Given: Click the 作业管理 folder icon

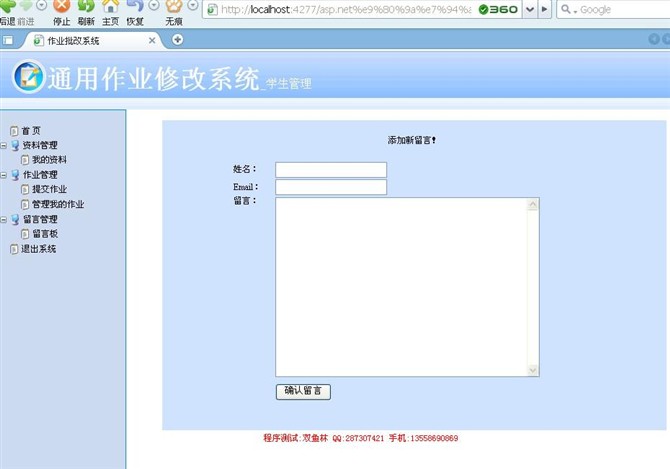Looking at the screenshot, I should [15, 175].
